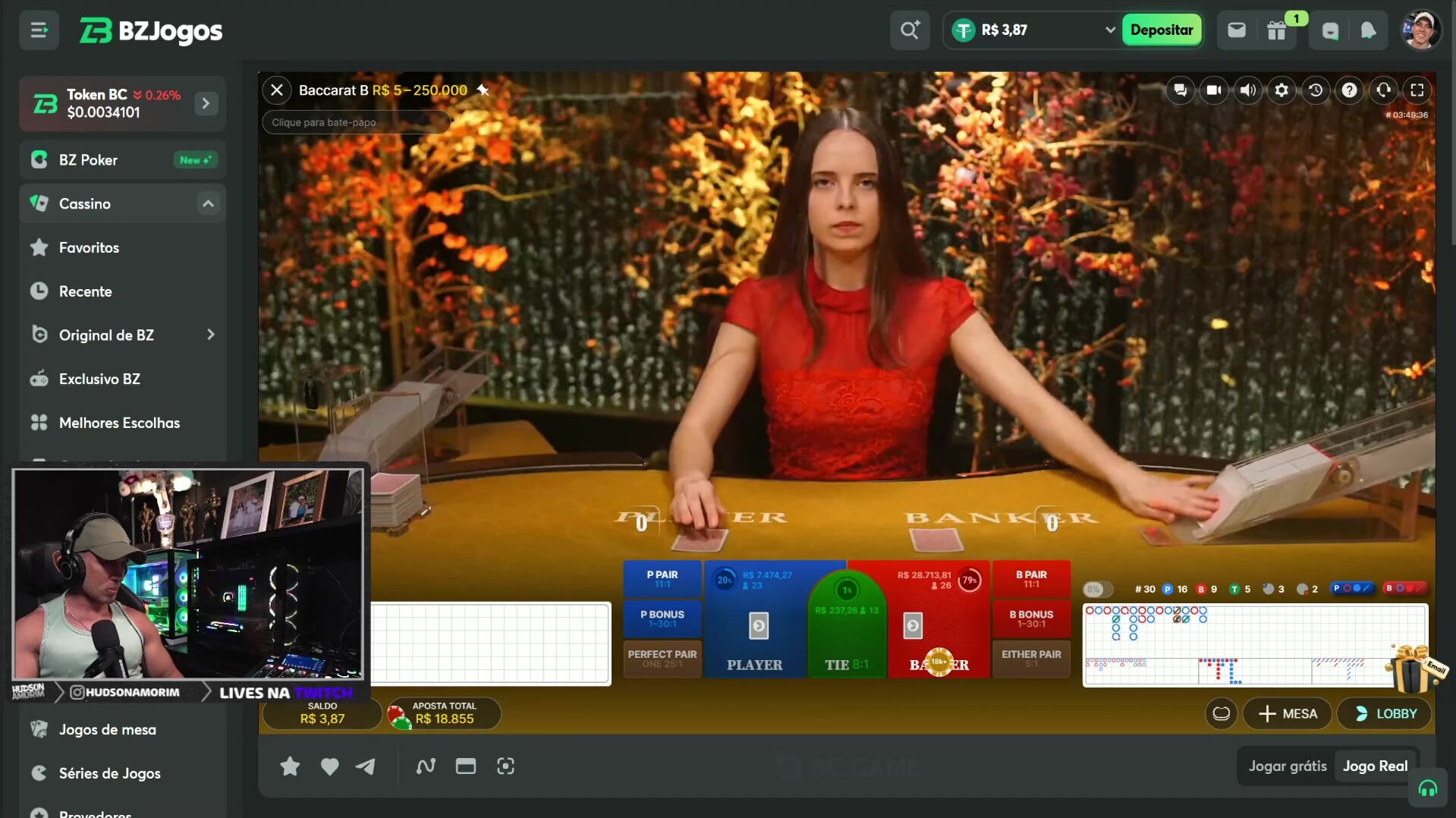Screen dimensions: 1456x818
Task: Open the roadmap scoreboard grid
Action: pyautogui.click(x=1255, y=645)
